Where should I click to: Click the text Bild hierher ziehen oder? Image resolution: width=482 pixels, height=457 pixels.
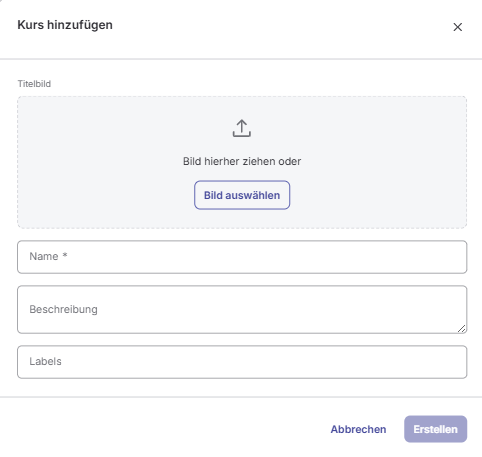click(x=242, y=161)
